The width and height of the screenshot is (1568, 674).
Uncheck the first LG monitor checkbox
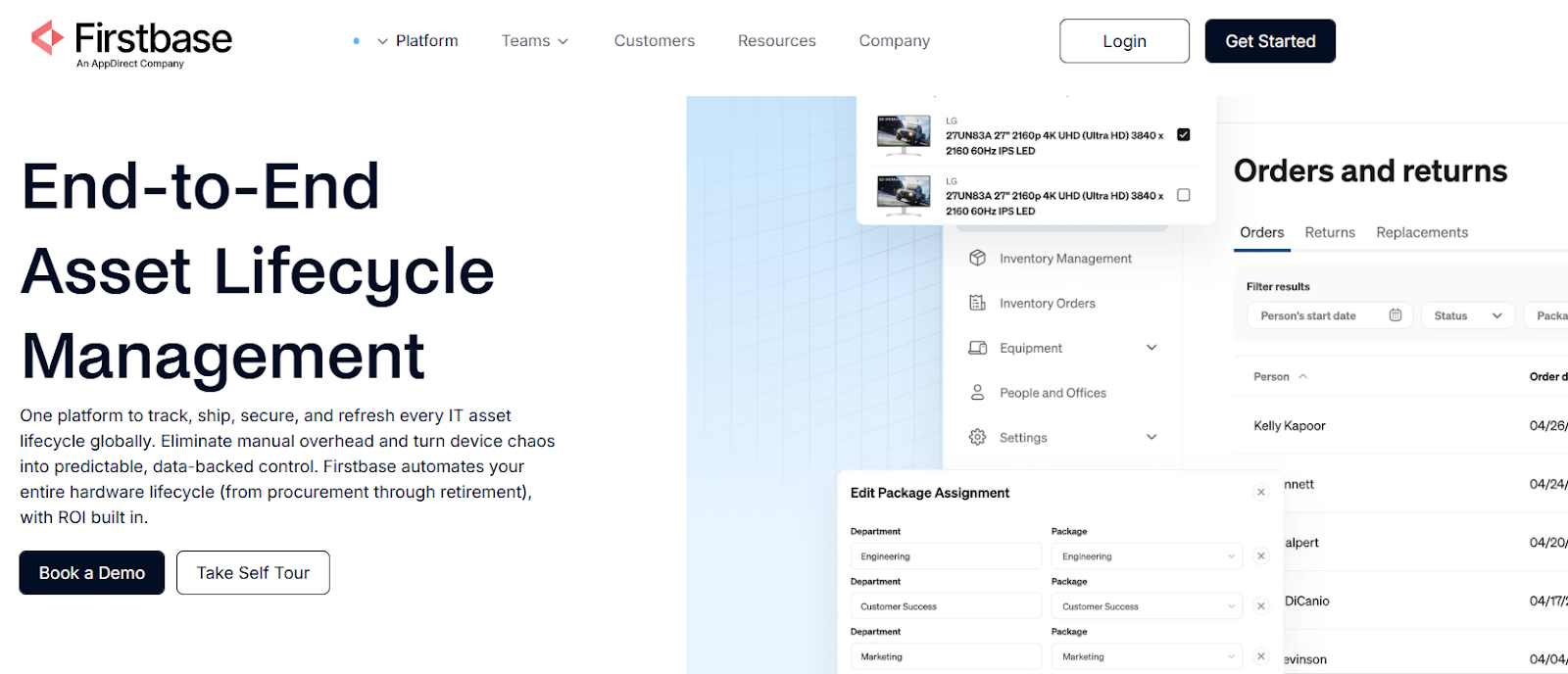point(1183,135)
